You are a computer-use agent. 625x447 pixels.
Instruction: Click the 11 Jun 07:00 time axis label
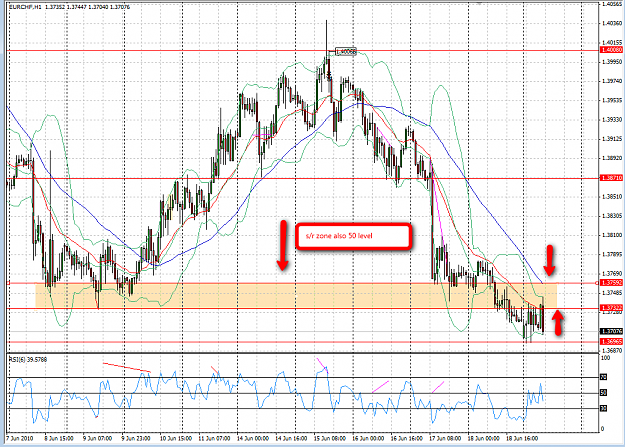pos(214,439)
